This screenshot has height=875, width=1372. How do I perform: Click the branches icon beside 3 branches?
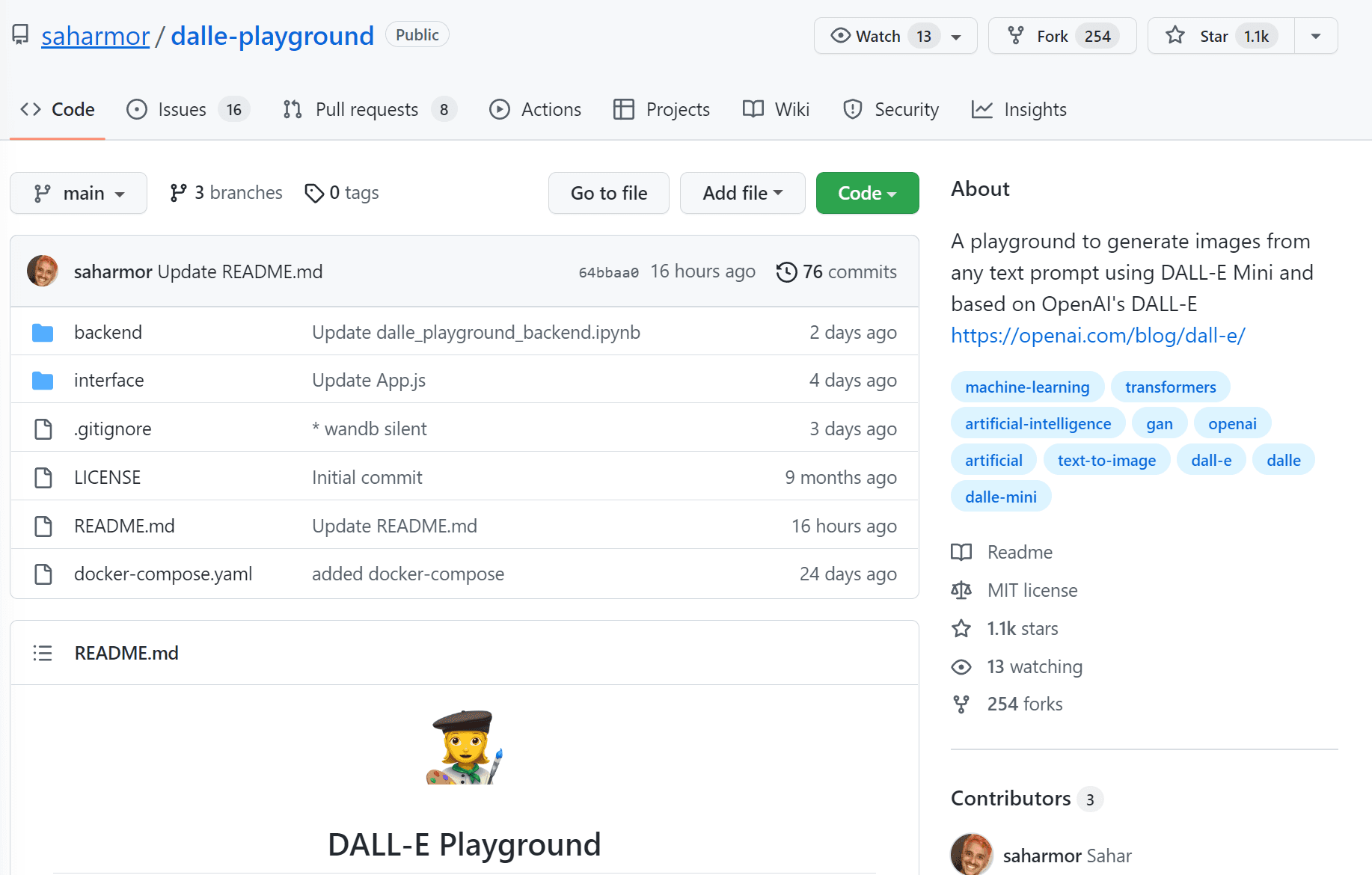click(178, 193)
